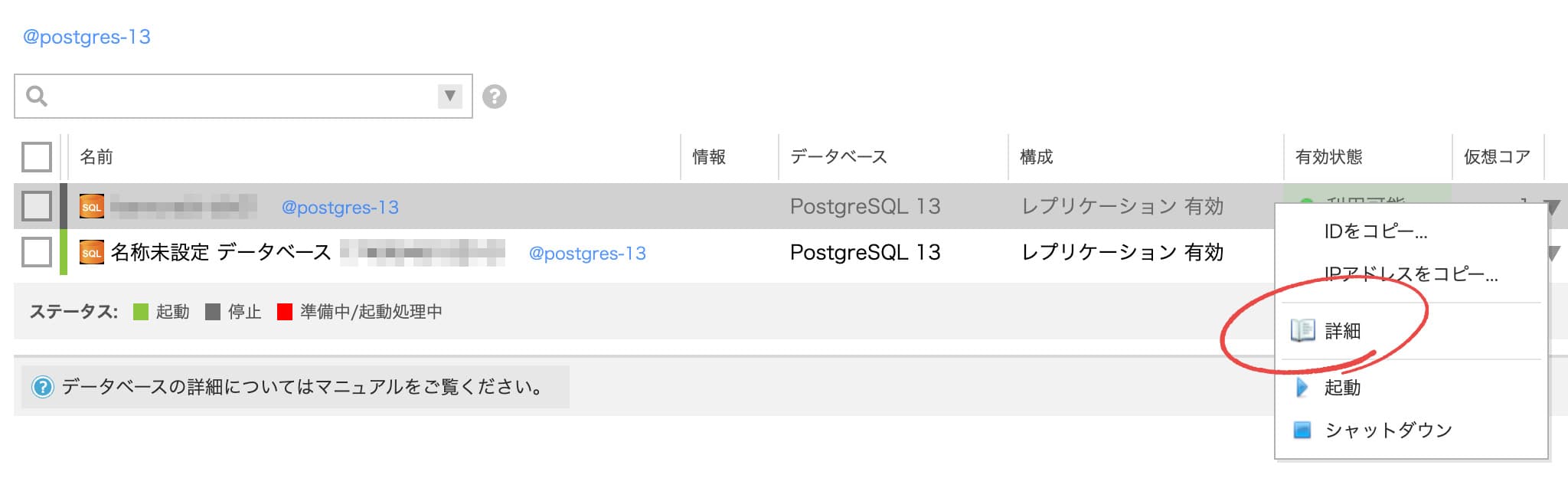
Task: Open the search box dropdown arrow
Action: (x=450, y=97)
